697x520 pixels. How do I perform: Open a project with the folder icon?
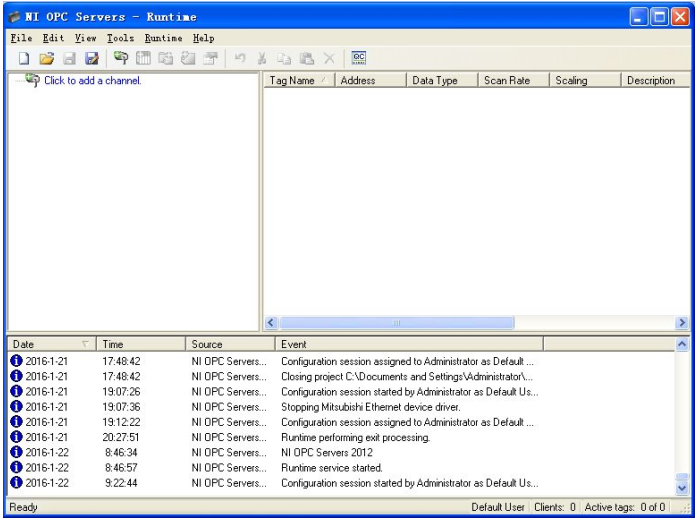(x=46, y=58)
